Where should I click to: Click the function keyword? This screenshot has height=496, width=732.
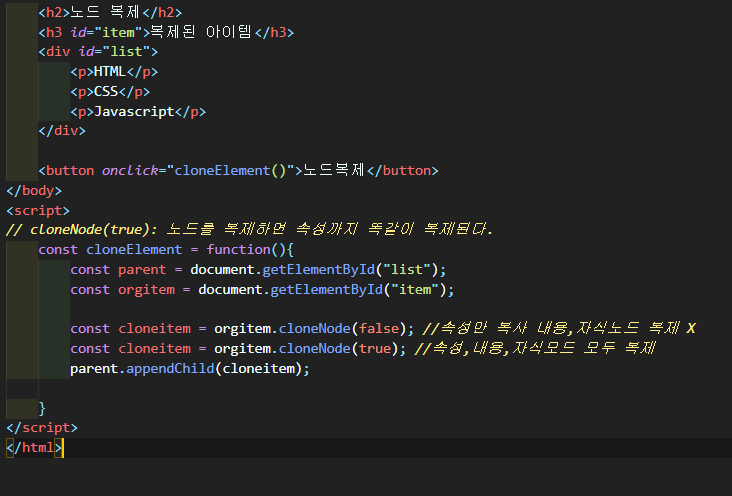[238, 249]
